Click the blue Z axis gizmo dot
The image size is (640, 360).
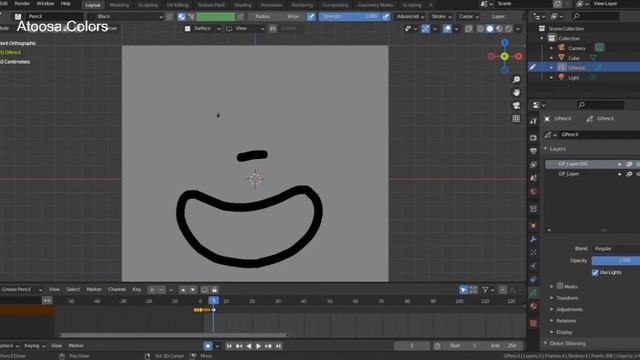coord(505,43)
